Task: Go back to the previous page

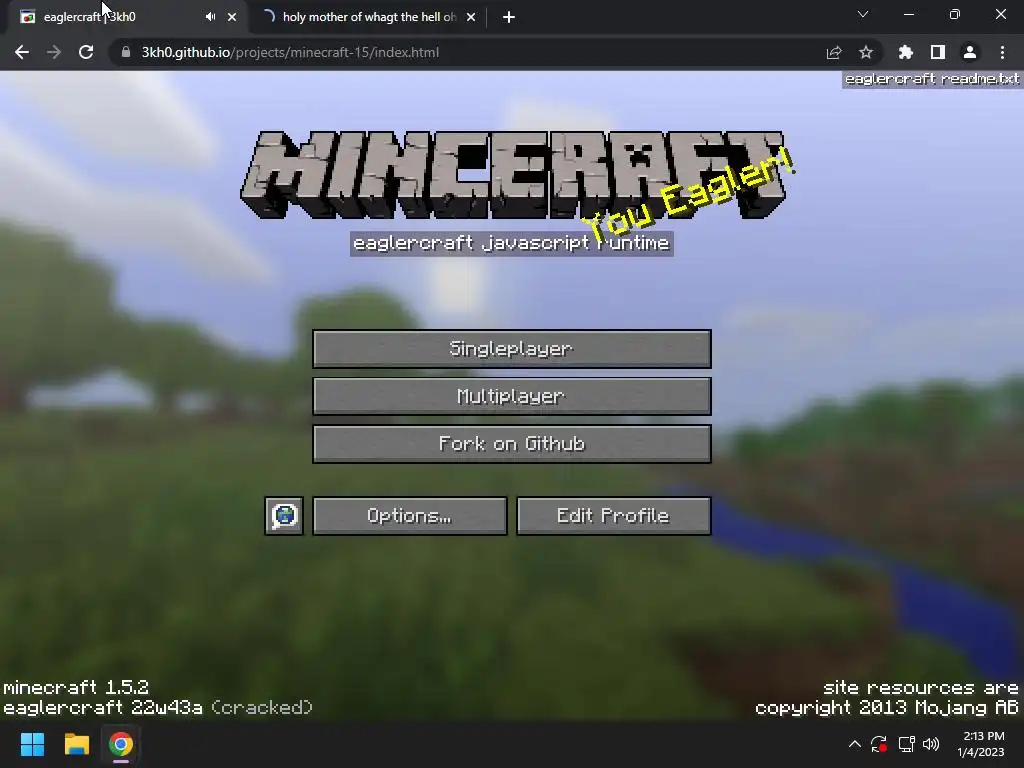Action: 22,52
